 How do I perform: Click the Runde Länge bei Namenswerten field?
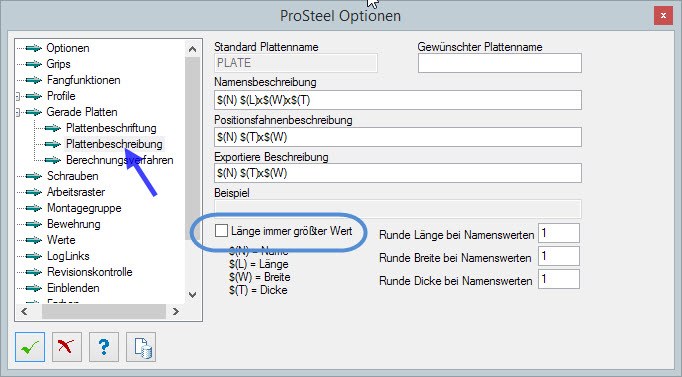coord(559,233)
